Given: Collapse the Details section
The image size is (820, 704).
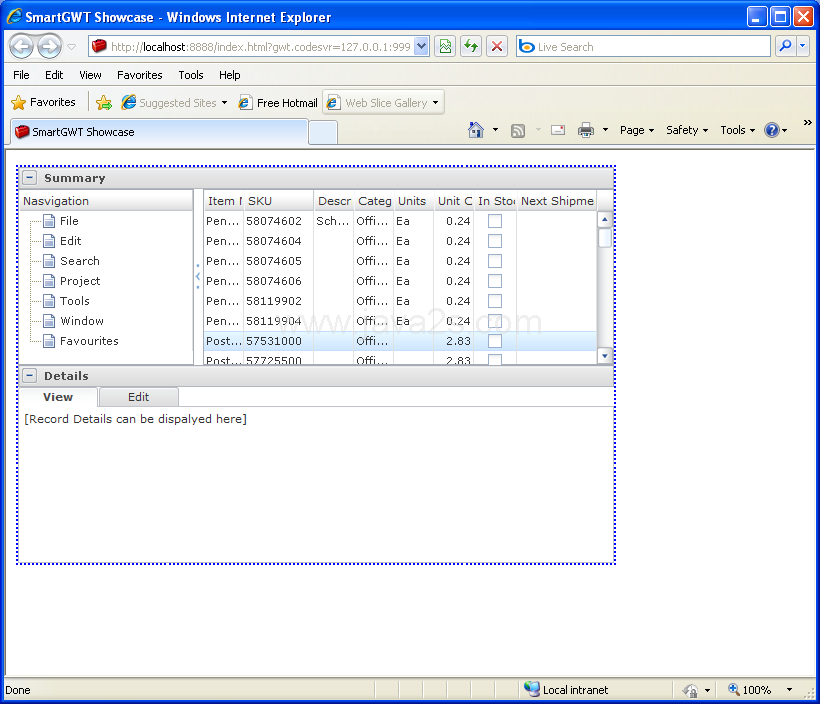Looking at the screenshot, I should coord(30,376).
